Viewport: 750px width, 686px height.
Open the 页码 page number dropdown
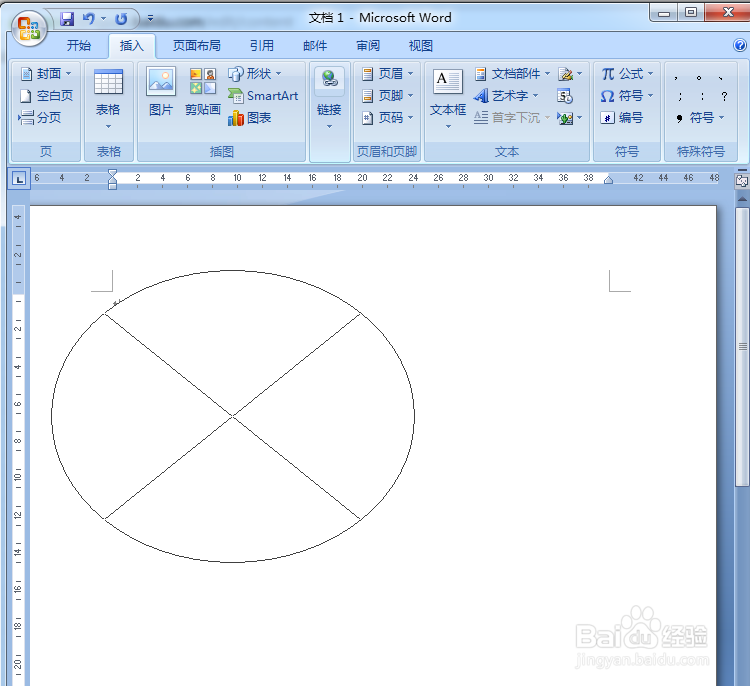click(387, 118)
